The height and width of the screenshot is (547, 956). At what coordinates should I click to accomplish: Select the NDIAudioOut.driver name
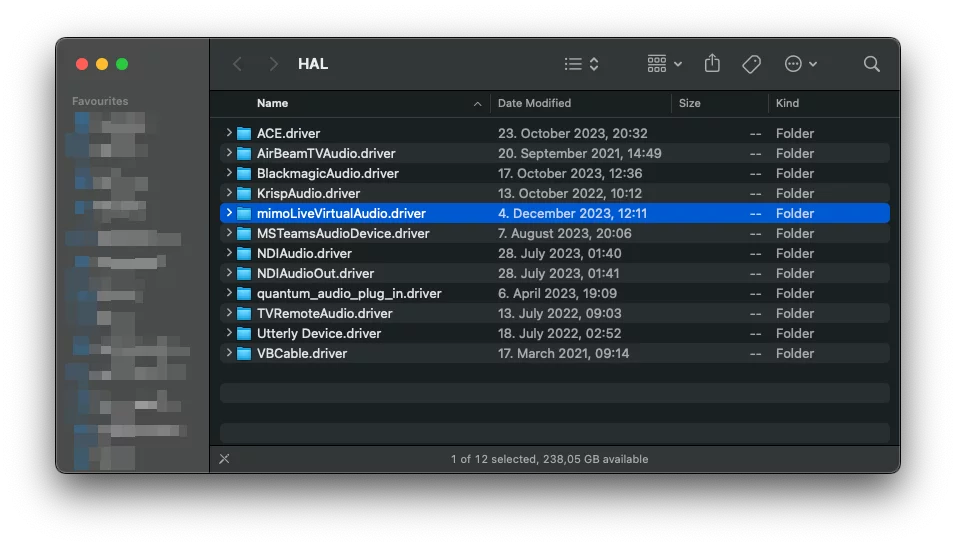(315, 273)
